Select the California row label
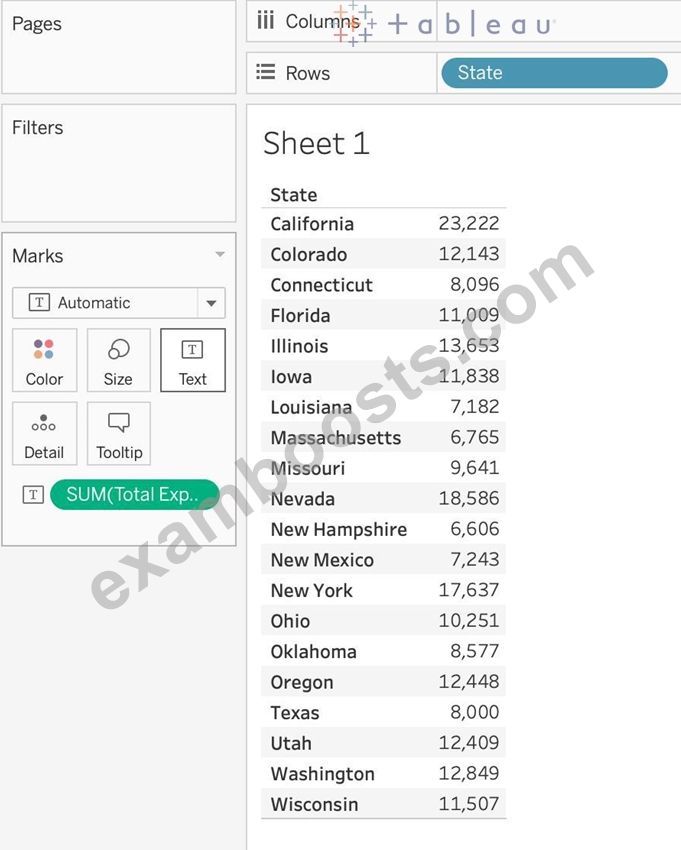Image resolution: width=681 pixels, height=850 pixels. (x=312, y=223)
